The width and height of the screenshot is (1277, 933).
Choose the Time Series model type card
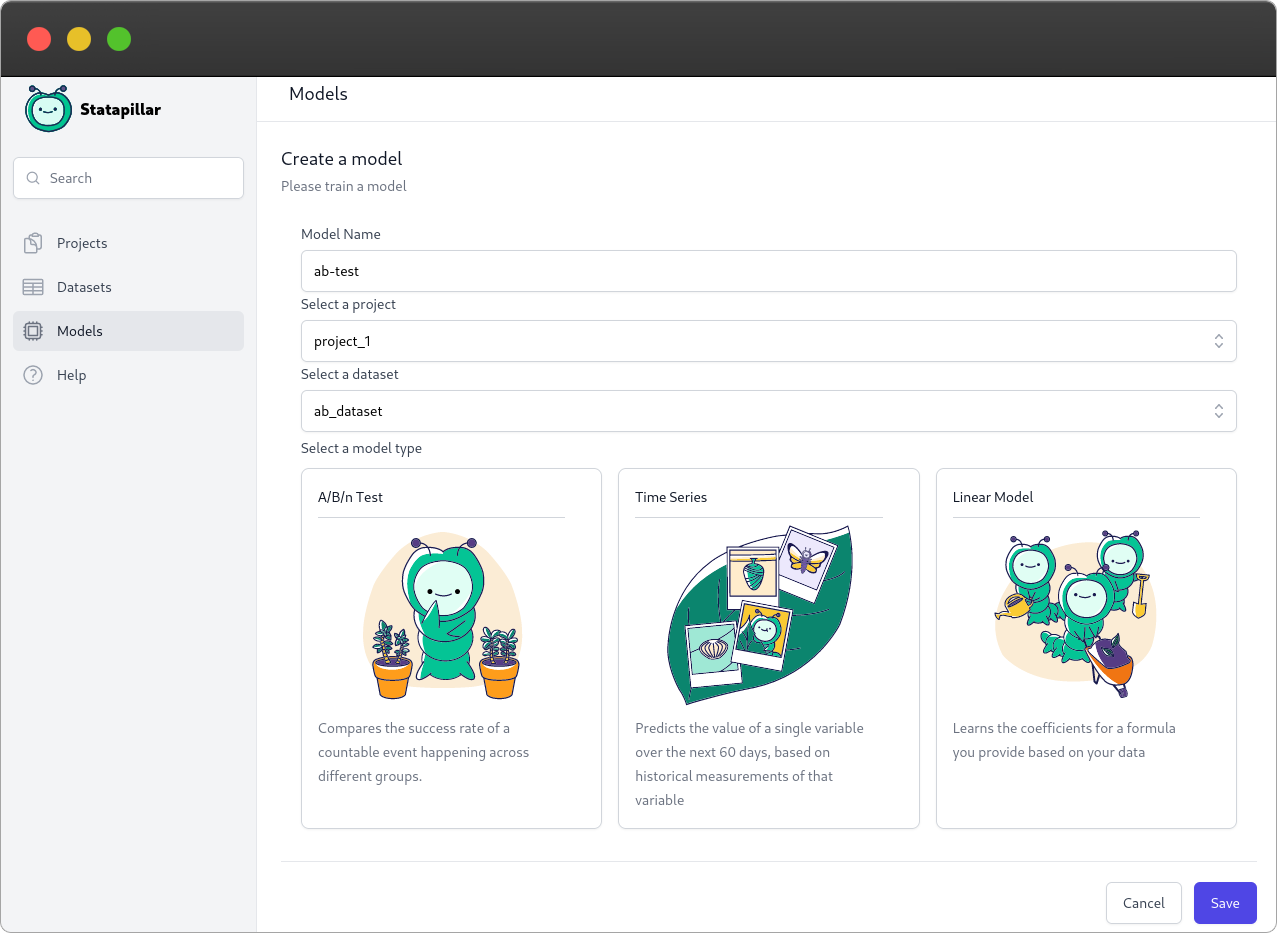point(768,648)
